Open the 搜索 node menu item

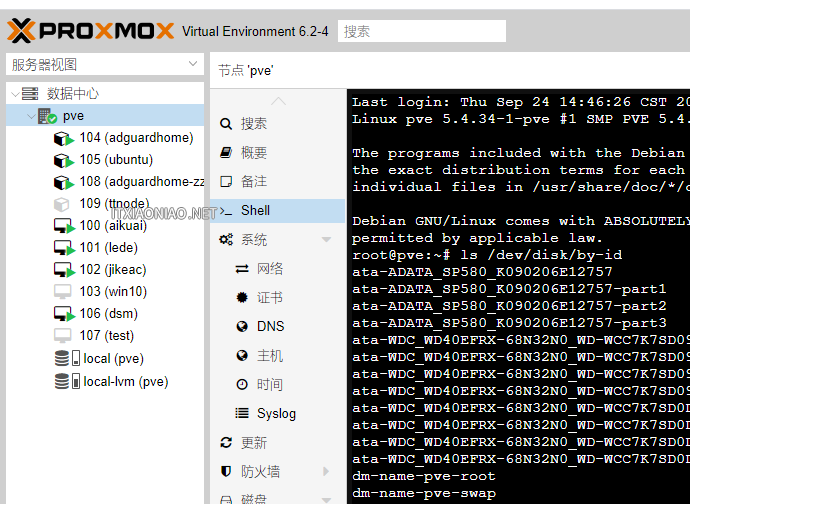pyautogui.click(x=278, y=124)
